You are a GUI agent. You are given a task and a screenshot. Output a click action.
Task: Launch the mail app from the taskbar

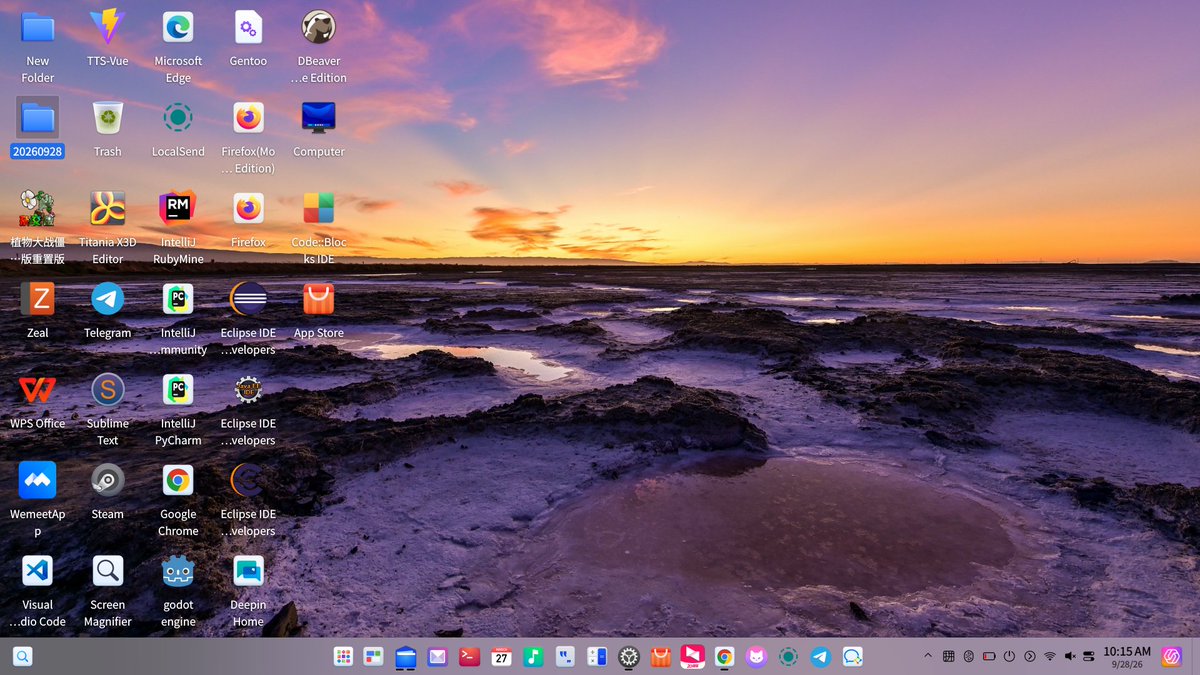click(437, 657)
